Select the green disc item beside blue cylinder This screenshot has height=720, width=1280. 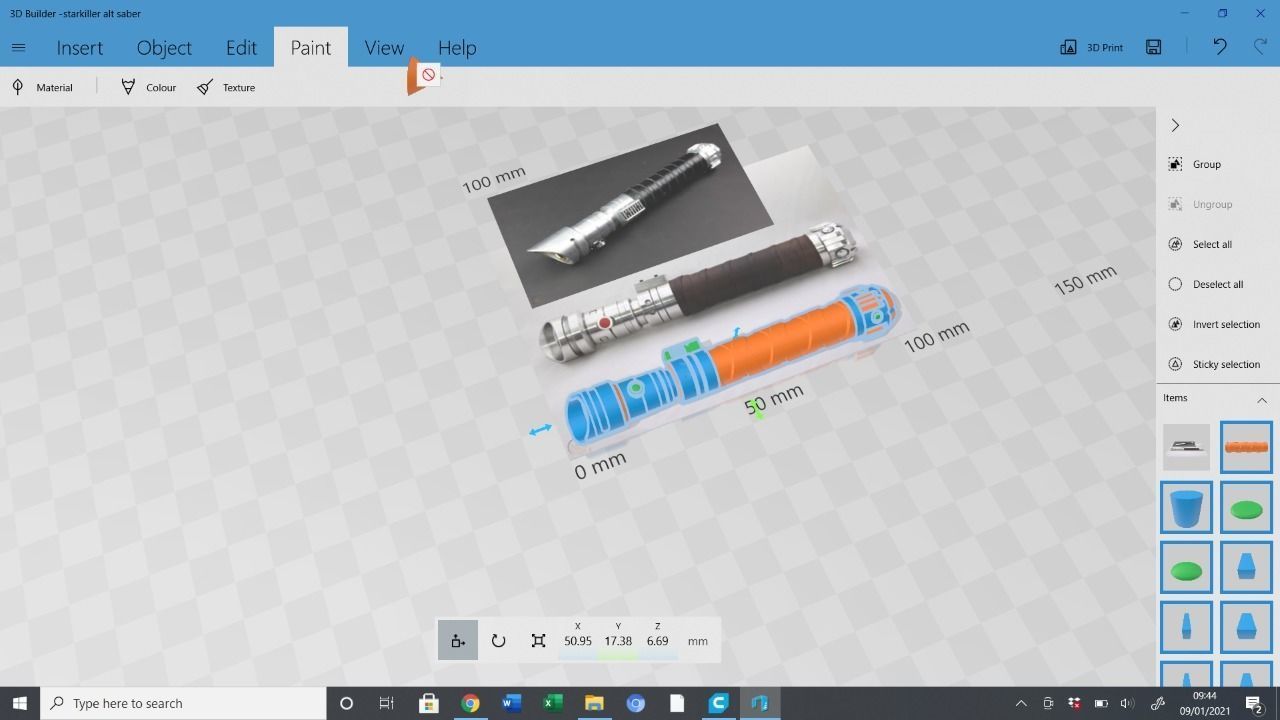pos(1246,507)
